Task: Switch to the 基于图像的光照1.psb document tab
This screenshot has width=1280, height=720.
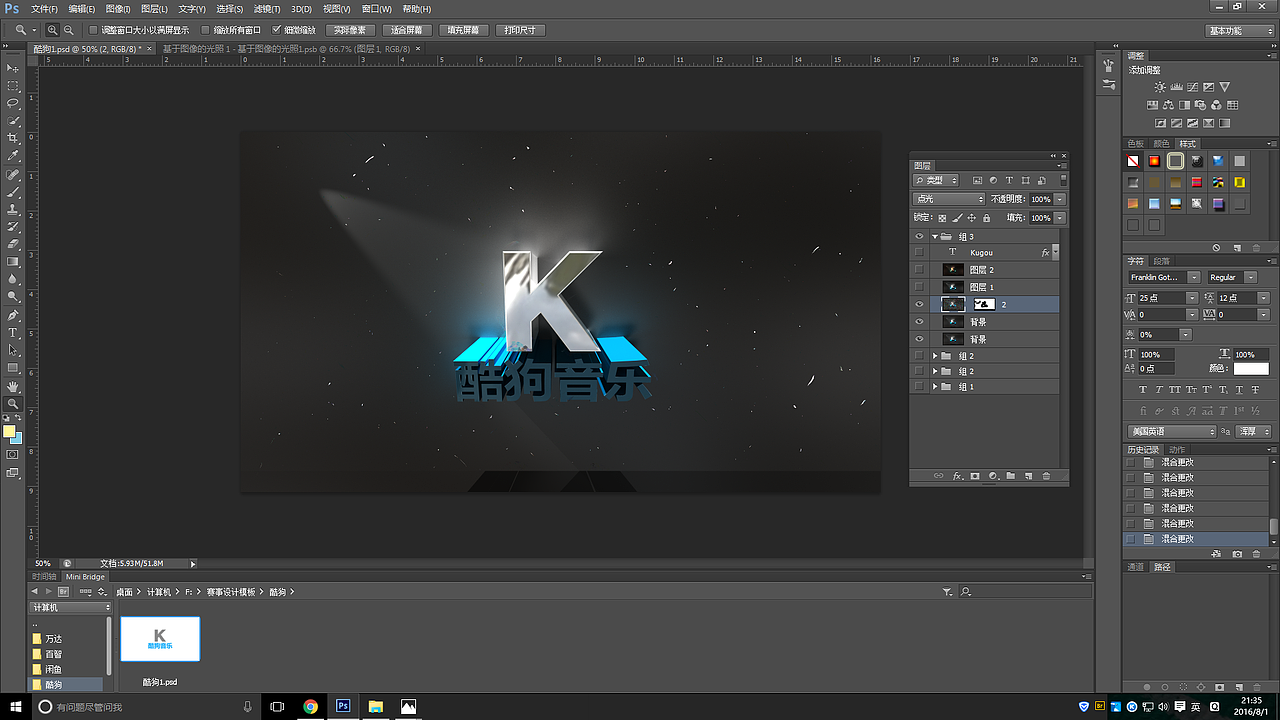Action: coord(286,48)
